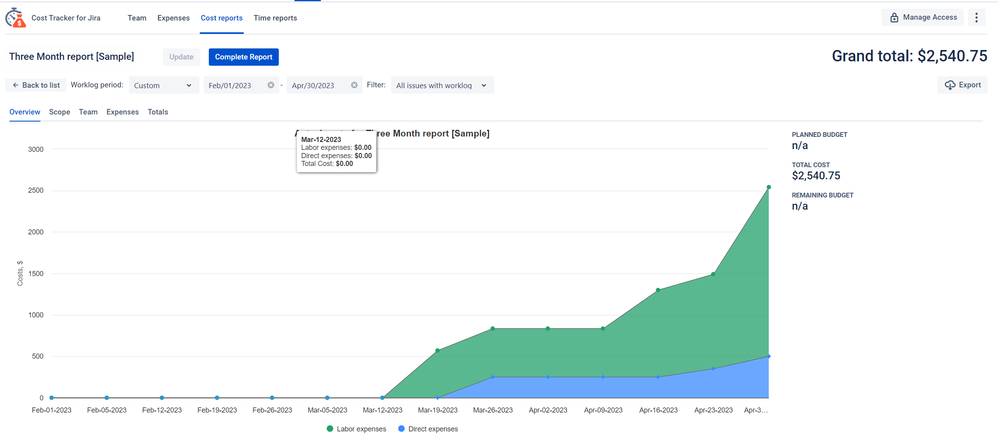Click the PLANNED BUDGET n/a value
The image size is (998, 435).
[799, 145]
